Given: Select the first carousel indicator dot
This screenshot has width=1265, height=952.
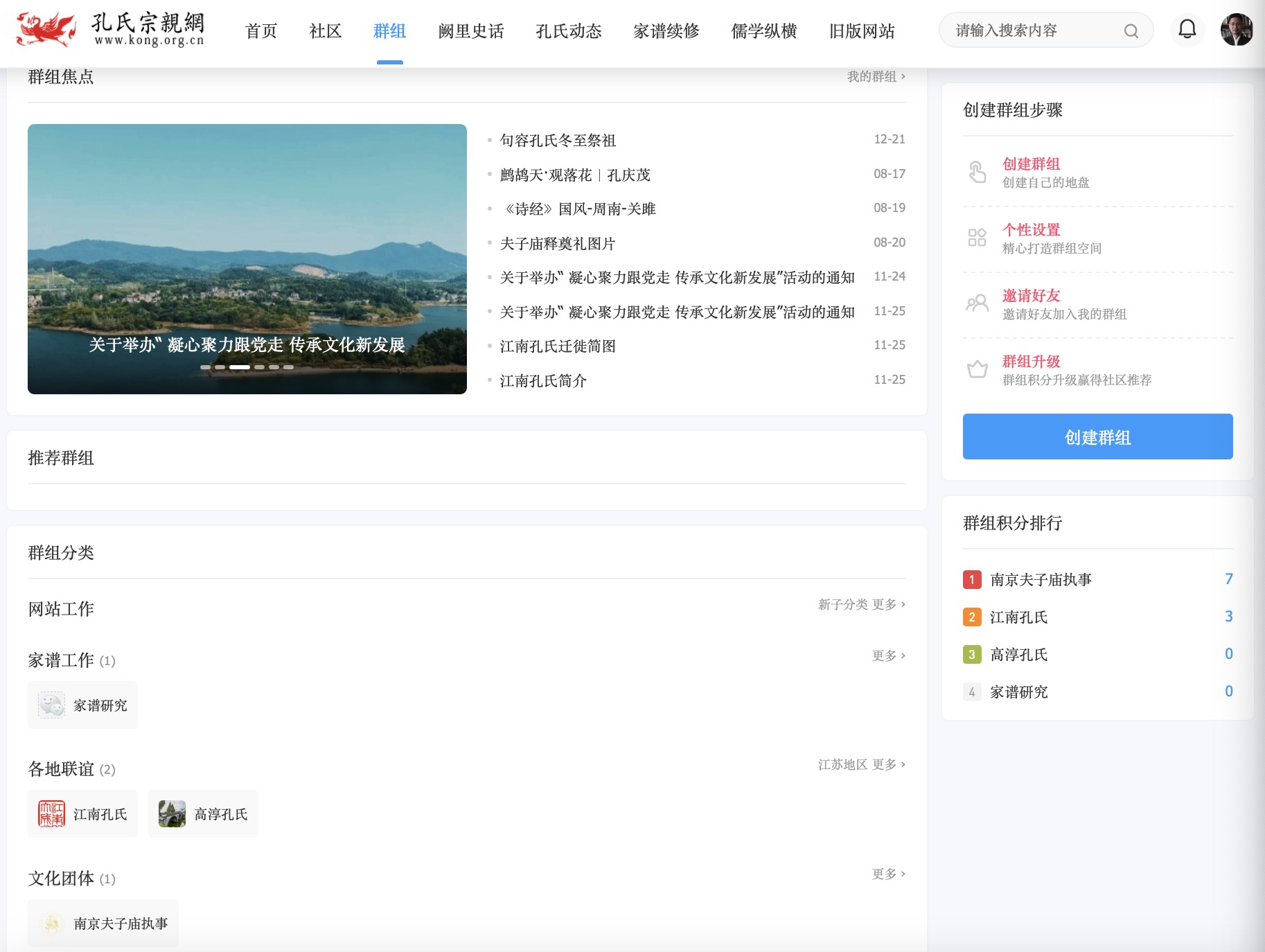Looking at the screenshot, I should (205, 367).
